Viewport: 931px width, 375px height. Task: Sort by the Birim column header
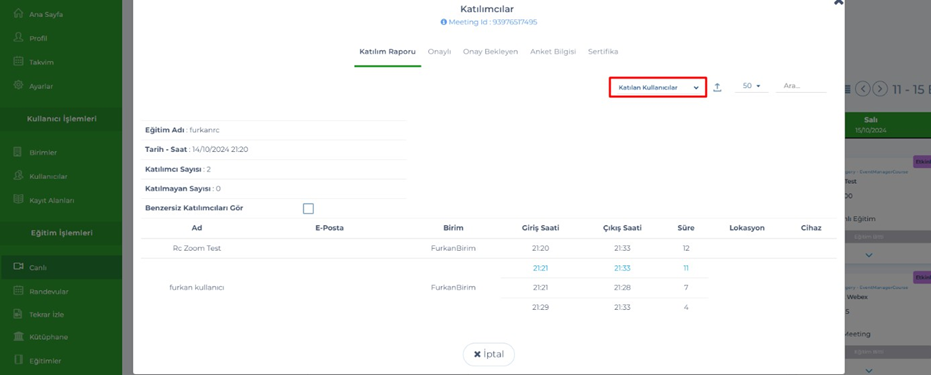point(453,228)
